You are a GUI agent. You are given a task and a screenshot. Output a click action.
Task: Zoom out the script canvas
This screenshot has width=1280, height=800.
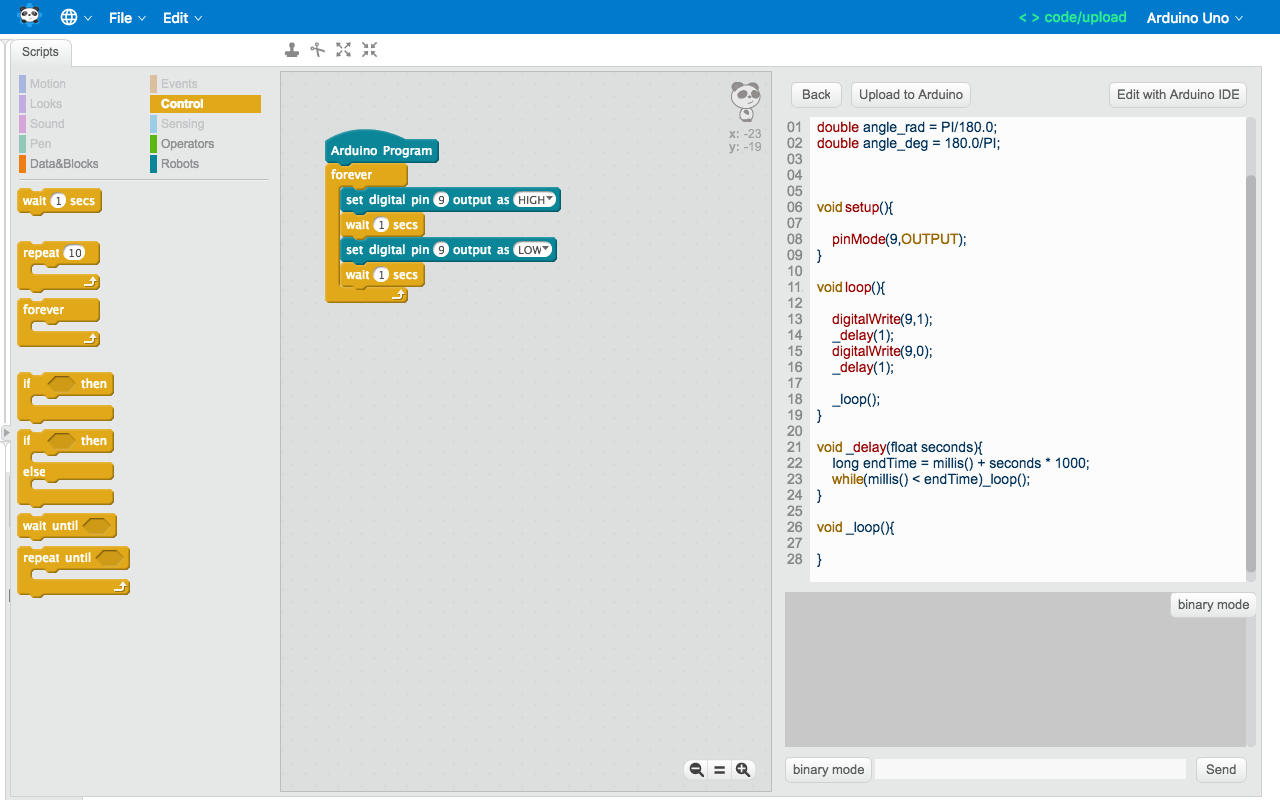tap(697, 770)
